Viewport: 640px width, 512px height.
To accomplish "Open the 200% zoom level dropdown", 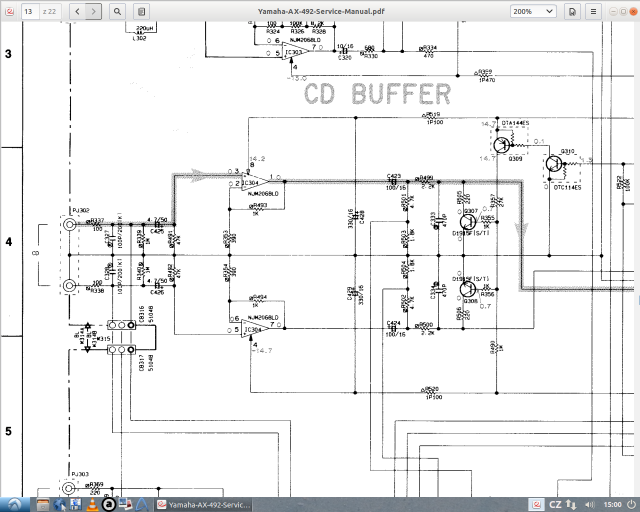I will (x=535, y=11).
